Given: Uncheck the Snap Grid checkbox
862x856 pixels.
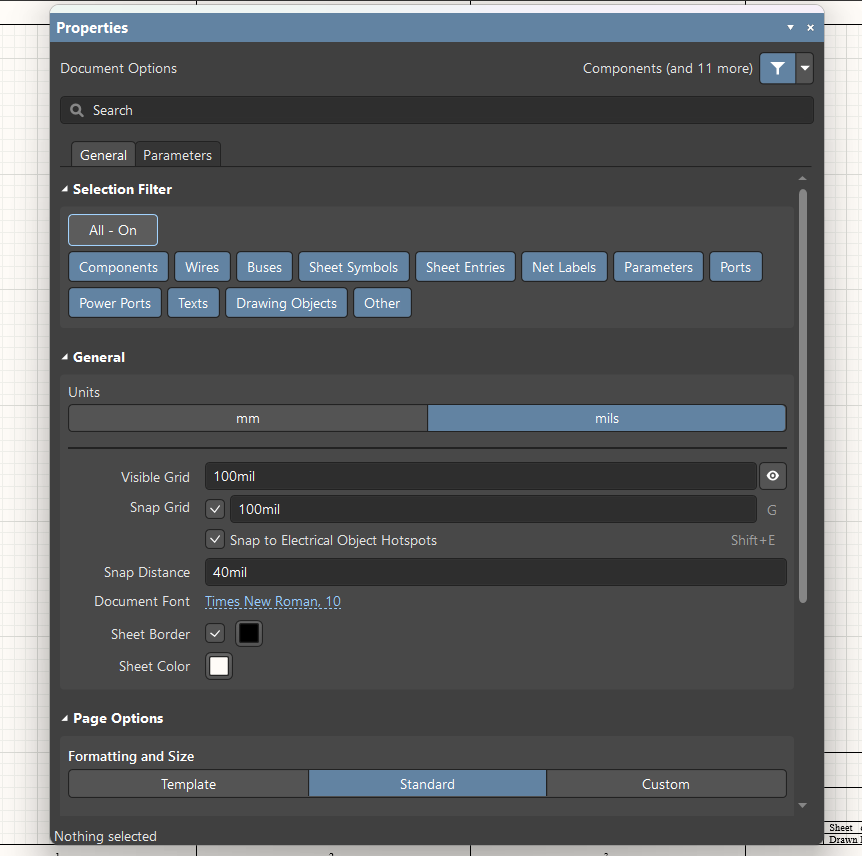Looking at the screenshot, I should click(x=215, y=509).
